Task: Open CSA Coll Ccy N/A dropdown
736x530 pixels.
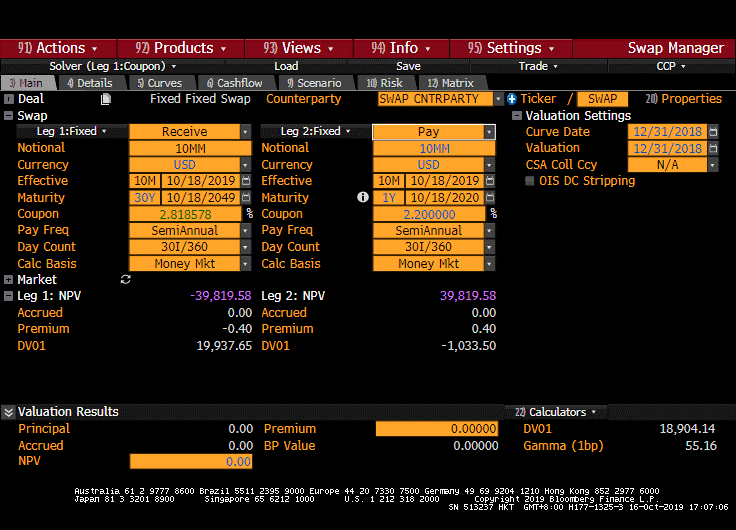Action: 713,165
